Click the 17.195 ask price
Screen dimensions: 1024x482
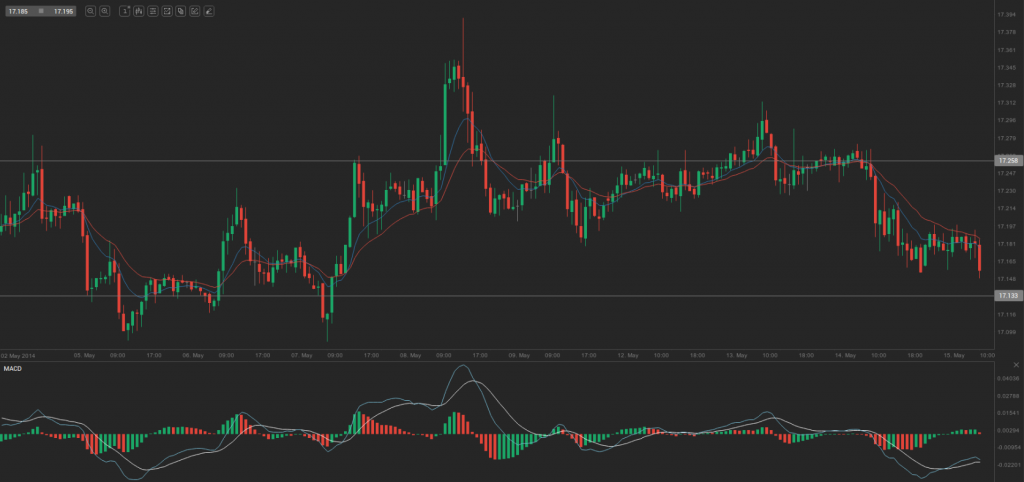pos(63,11)
